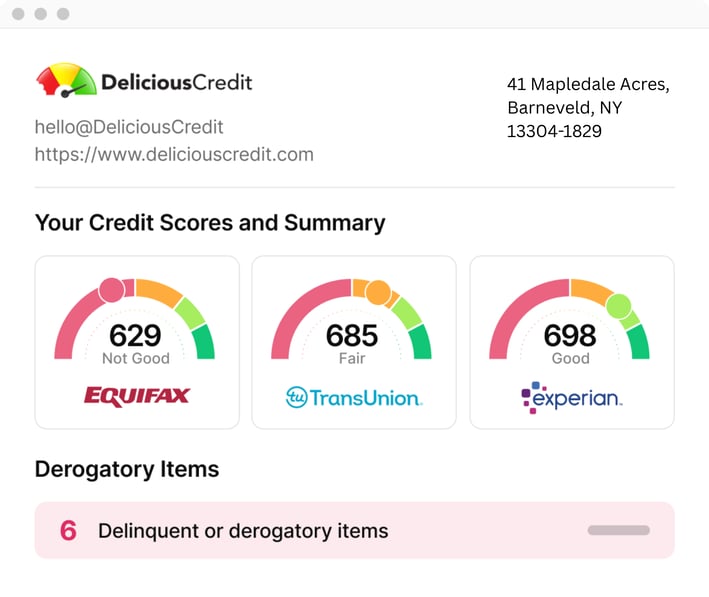Click the TransUnion logo
The width and height of the screenshot is (709, 597).
tap(354, 398)
